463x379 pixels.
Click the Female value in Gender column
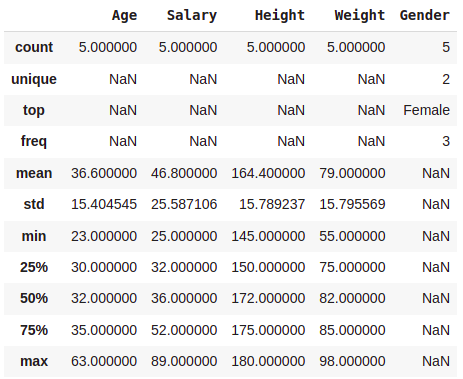click(427, 110)
